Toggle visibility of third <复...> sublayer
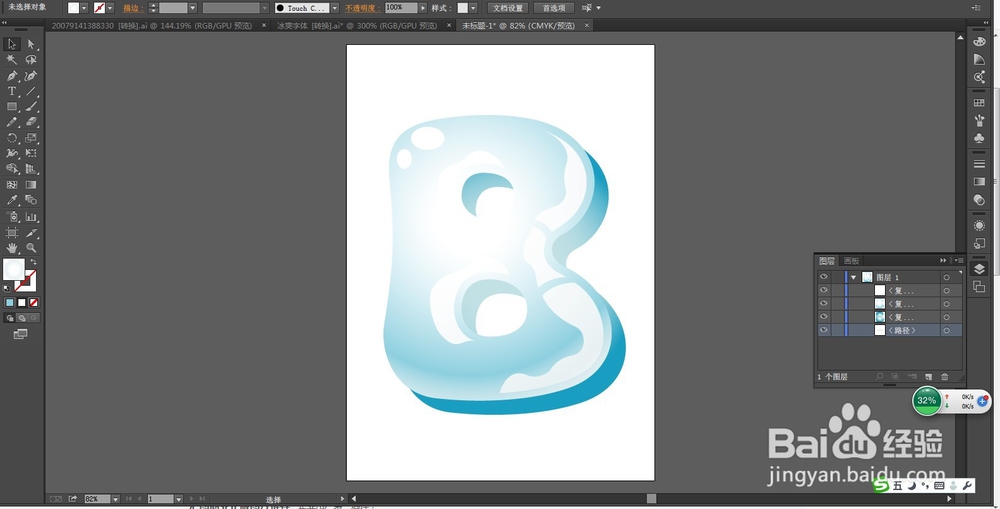 pyautogui.click(x=823, y=317)
